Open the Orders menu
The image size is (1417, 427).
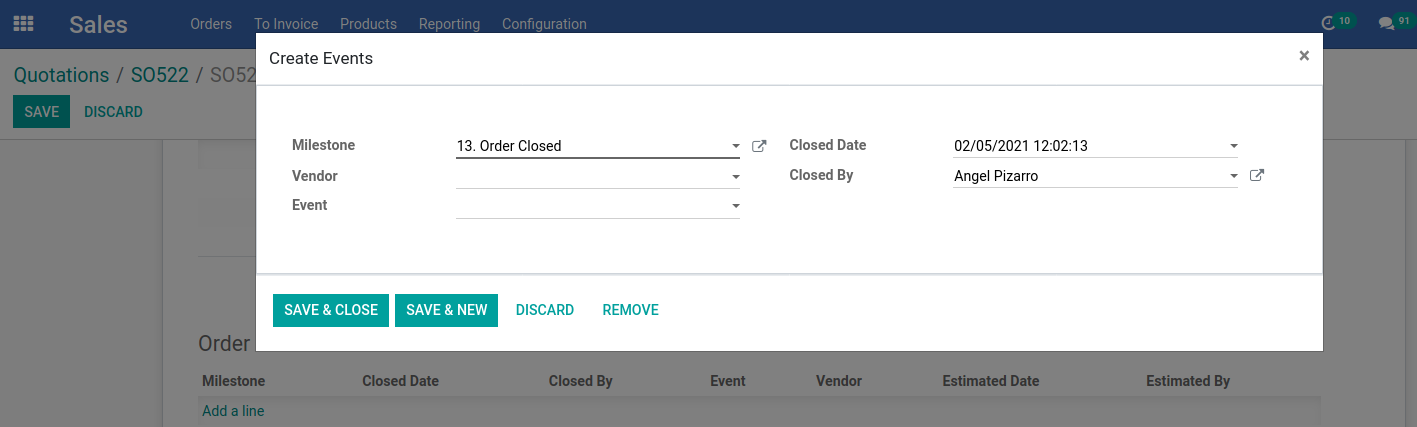pyautogui.click(x=211, y=24)
